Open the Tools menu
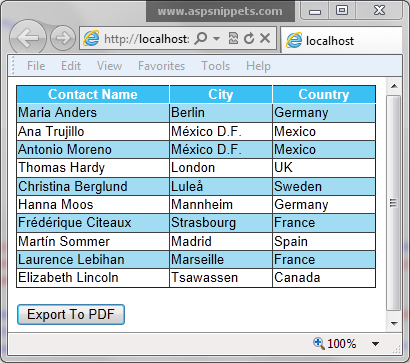The height and width of the screenshot is (363, 410). 215,66
